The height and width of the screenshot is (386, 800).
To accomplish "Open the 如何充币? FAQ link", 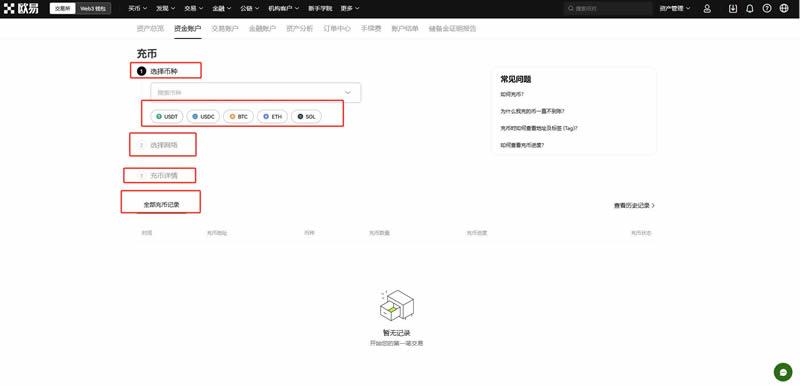I will point(512,94).
